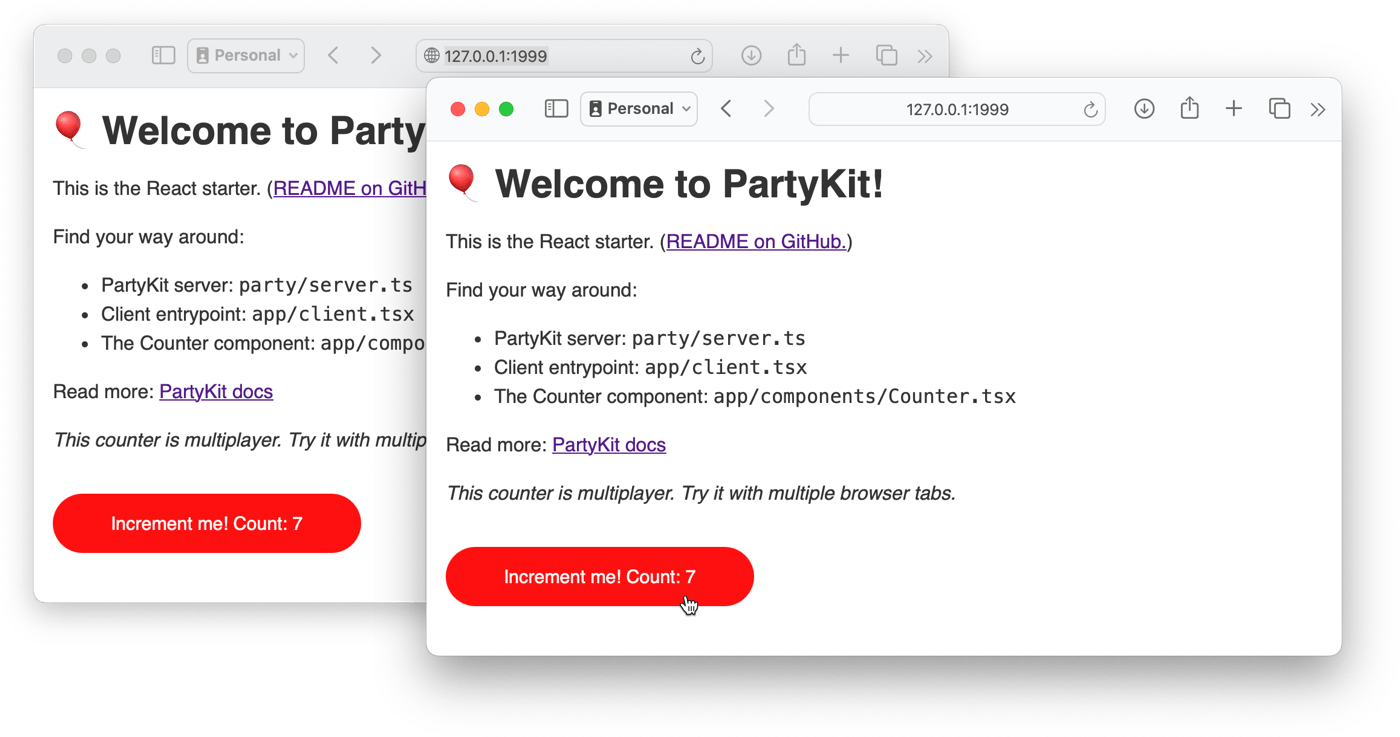The width and height of the screenshot is (1400, 737).
Task: Expand toolbar overflow chevrons in back window
Action: [x=925, y=57]
